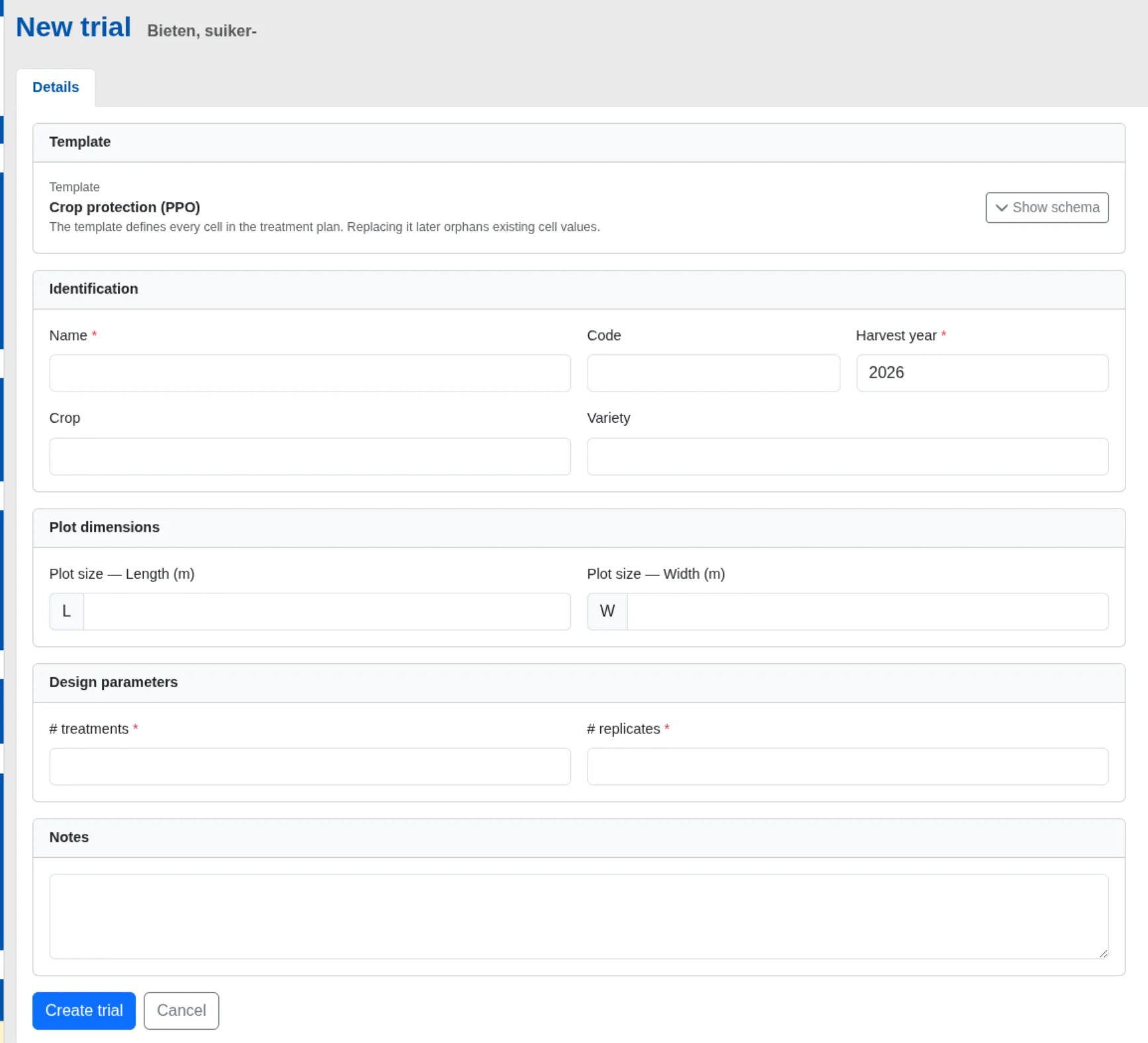The width and height of the screenshot is (1148, 1043).
Task: Click the chevron icon on Show schema
Action: [1001, 207]
